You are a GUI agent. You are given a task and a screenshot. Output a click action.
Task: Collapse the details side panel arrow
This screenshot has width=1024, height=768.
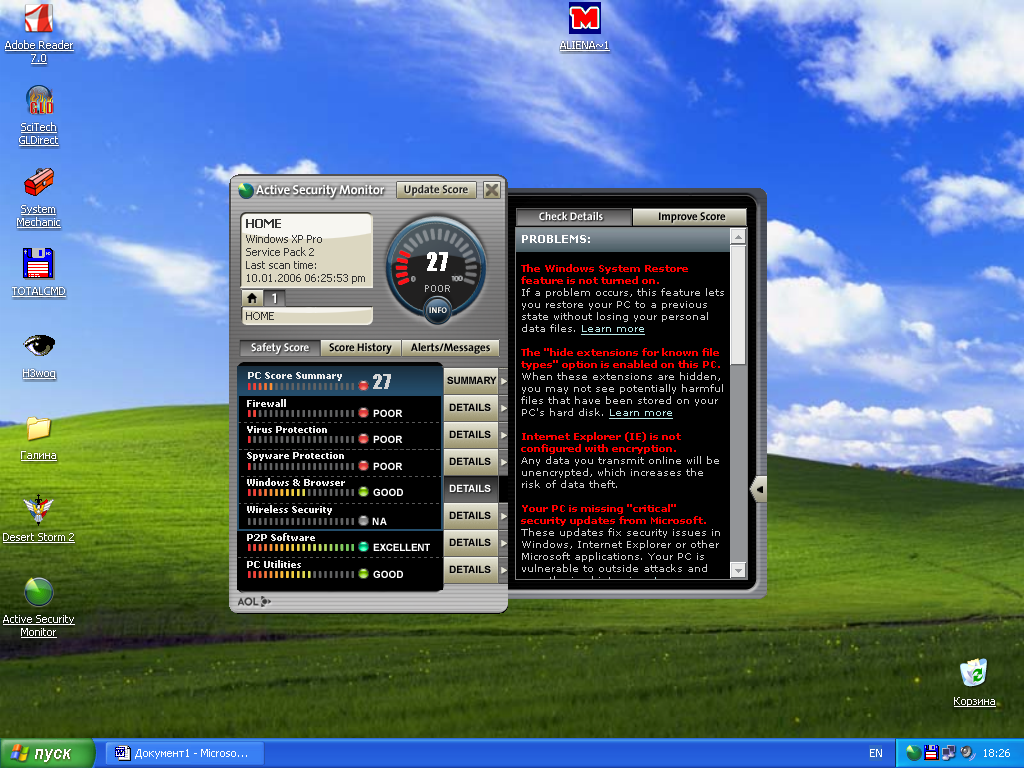758,489
